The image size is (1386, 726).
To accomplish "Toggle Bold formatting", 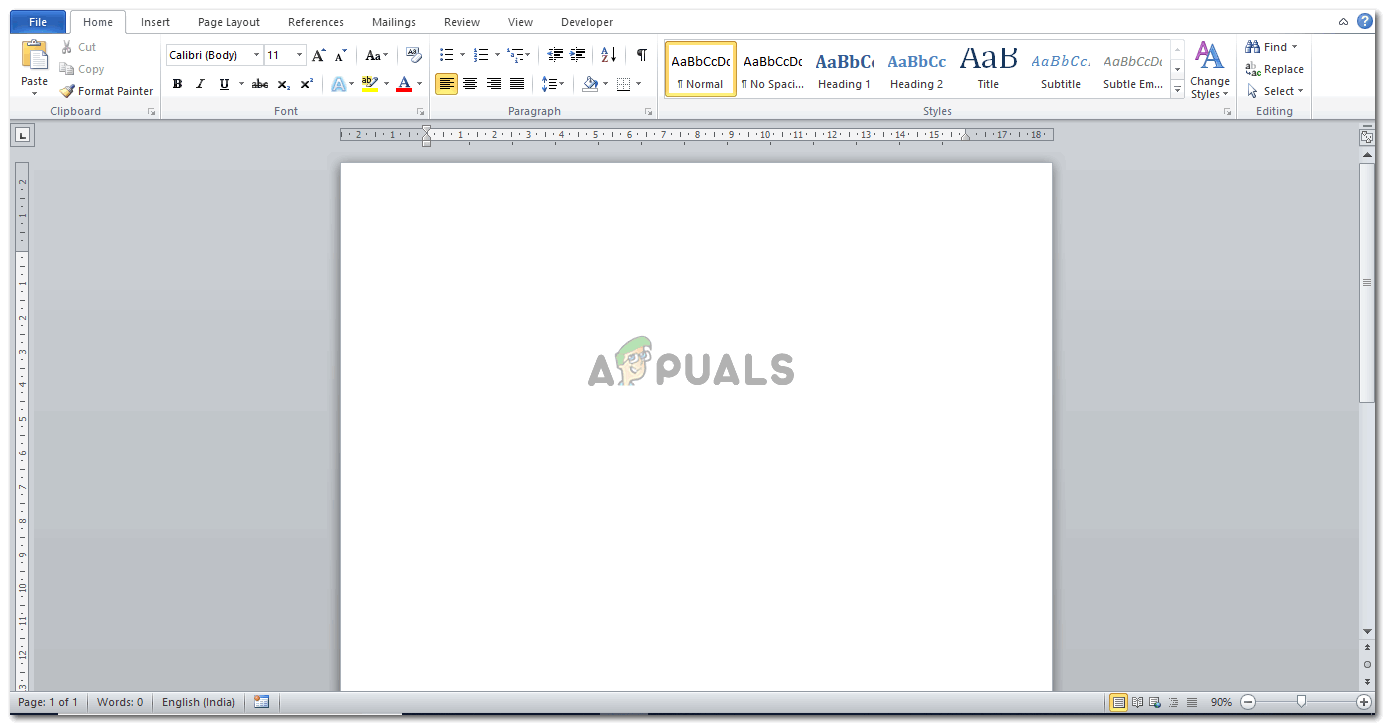I will 177,84.
